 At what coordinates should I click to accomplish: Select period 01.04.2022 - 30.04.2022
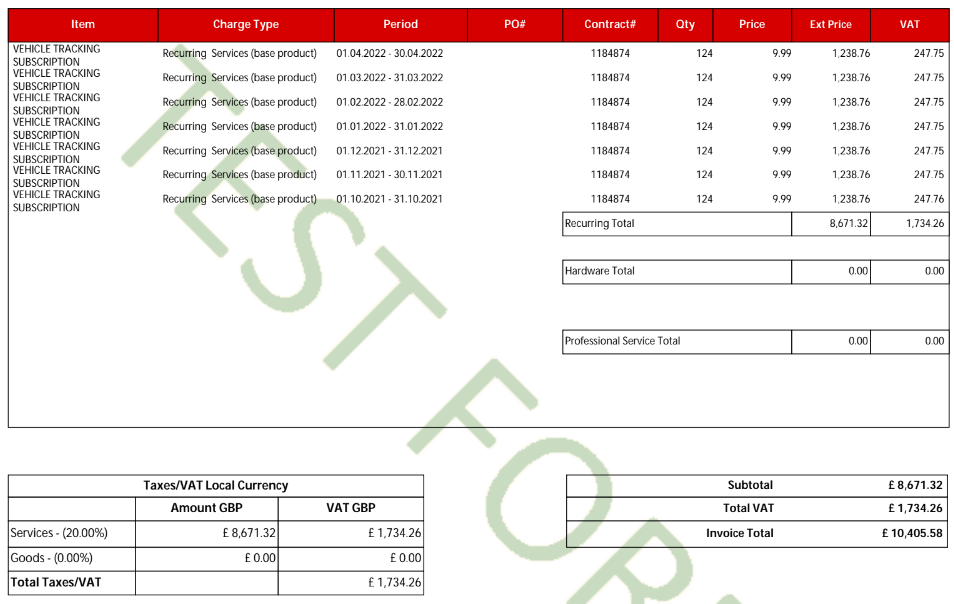tap(389, 54)
